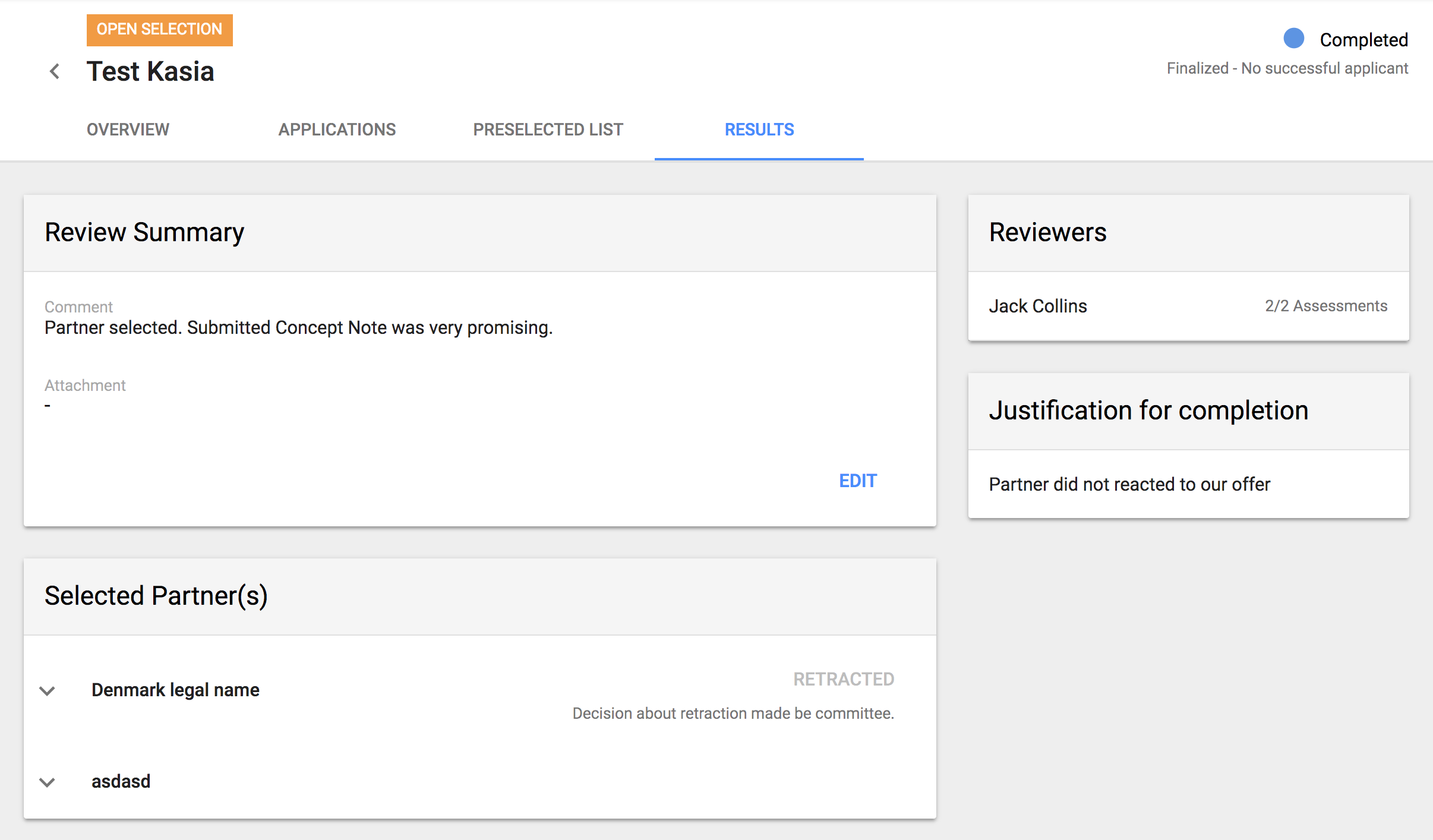The image size is (1433, 840).
Task: Click the 2/2 Assessments text
Action: (1325, 306)
